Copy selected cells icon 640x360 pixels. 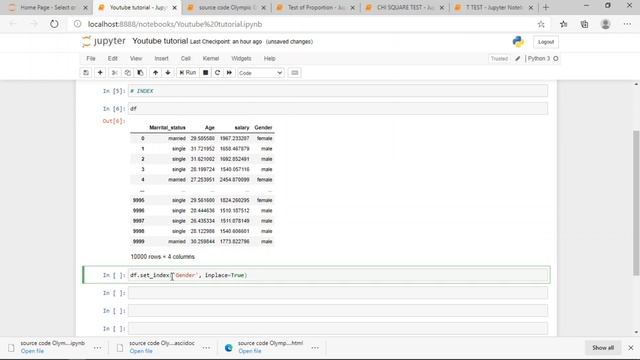(127, 73)
